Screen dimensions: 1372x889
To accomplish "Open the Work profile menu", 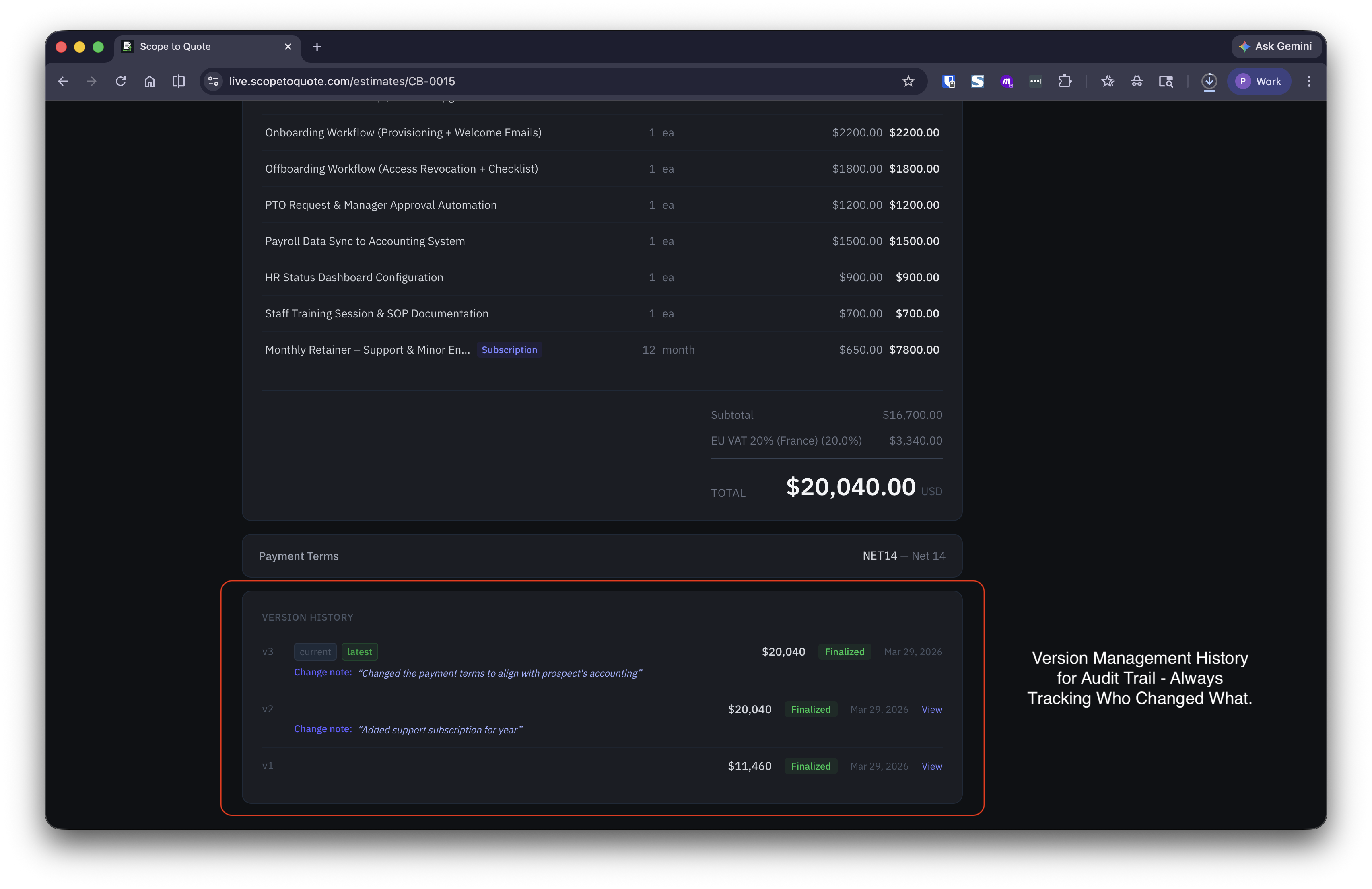I will click(x=1259, y=81).
